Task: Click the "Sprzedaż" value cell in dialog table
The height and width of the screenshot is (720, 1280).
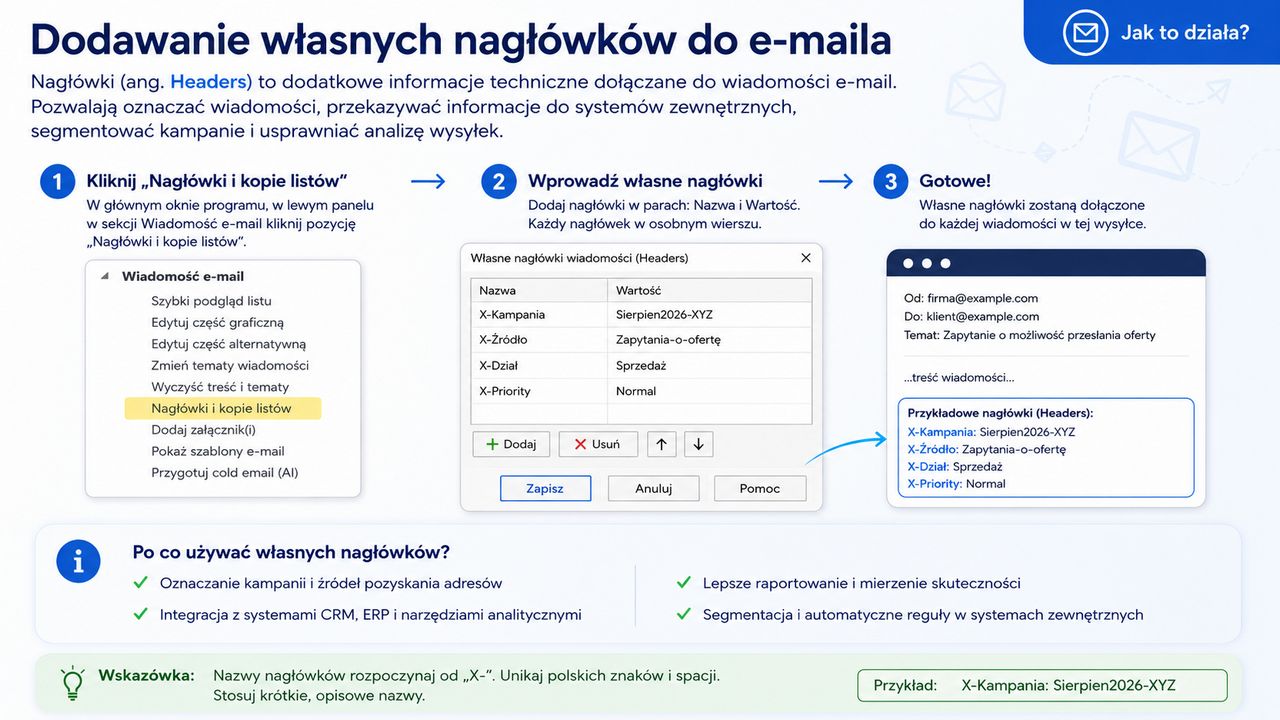Action: [x=710, y=366]
